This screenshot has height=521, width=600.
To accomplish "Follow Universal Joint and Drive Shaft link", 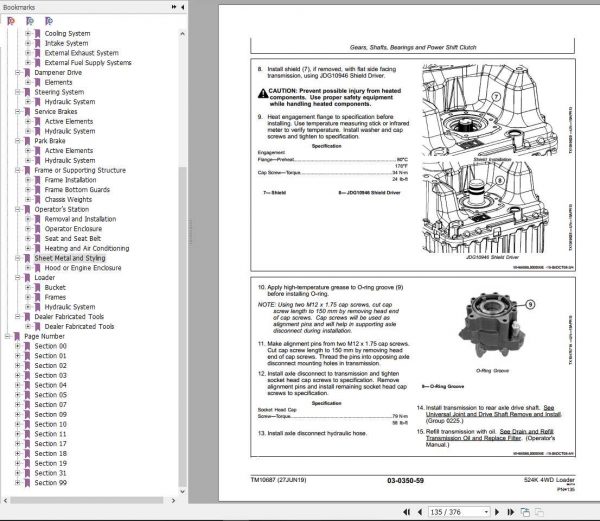I will point(493,414).
